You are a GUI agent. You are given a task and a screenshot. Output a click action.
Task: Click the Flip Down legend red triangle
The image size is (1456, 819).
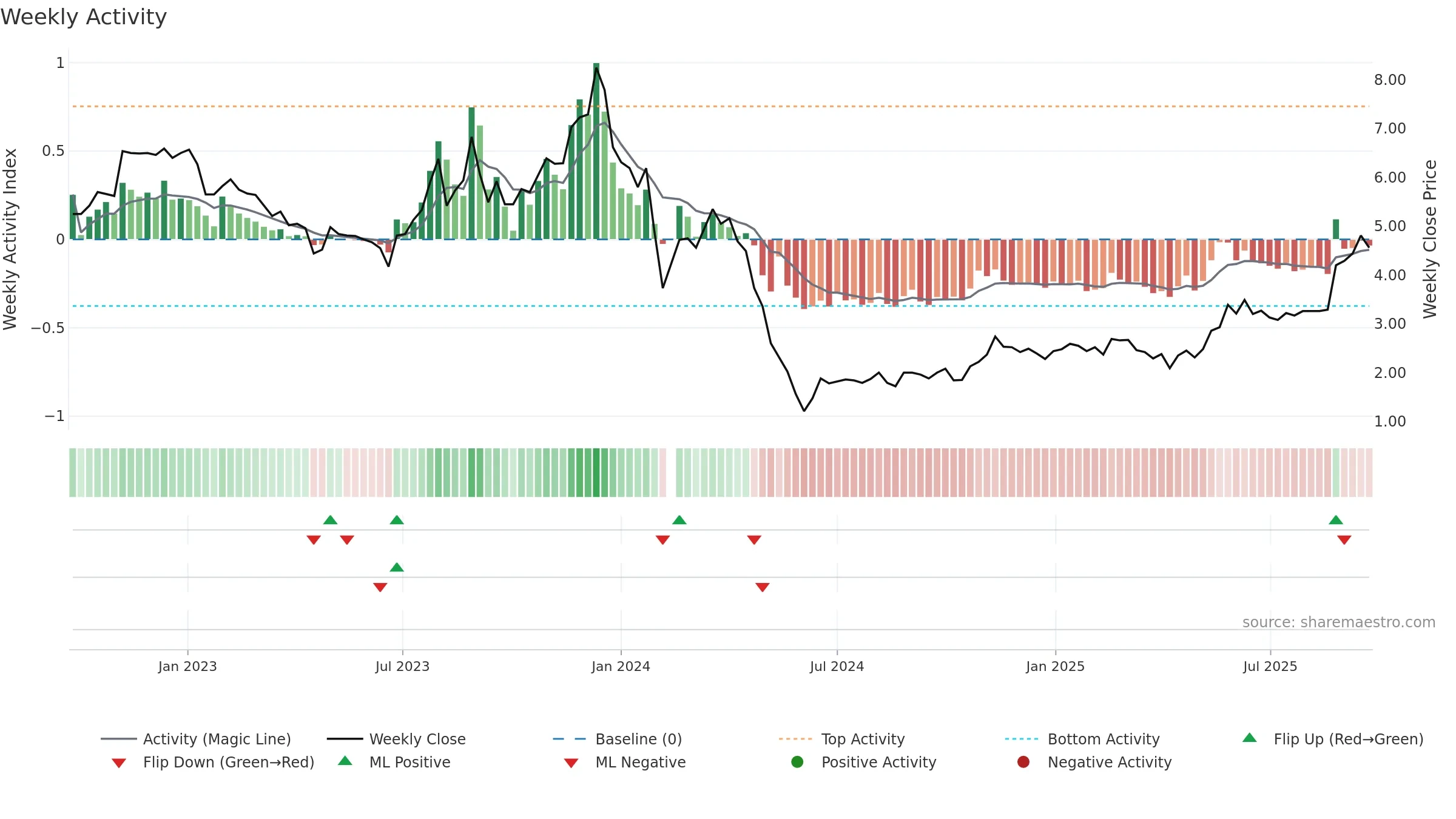(119, 763)
